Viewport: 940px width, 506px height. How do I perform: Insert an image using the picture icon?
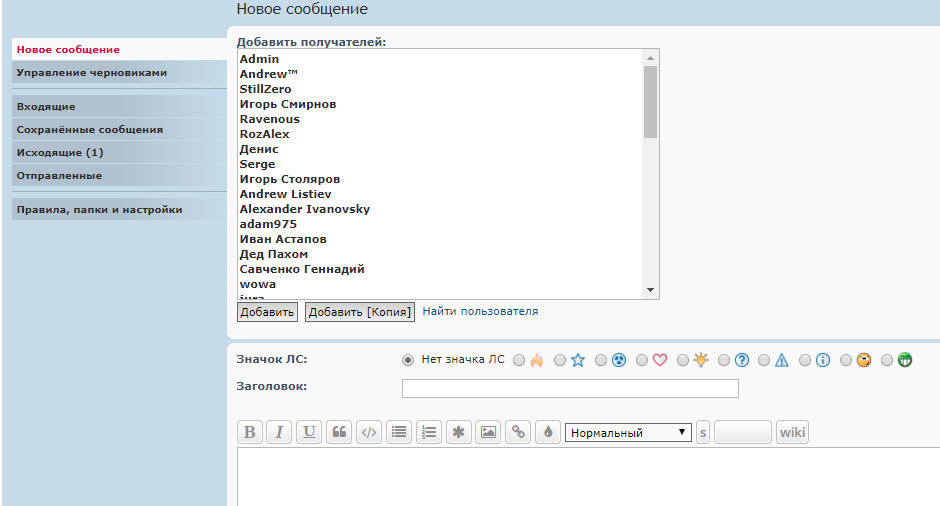point(487,432)
